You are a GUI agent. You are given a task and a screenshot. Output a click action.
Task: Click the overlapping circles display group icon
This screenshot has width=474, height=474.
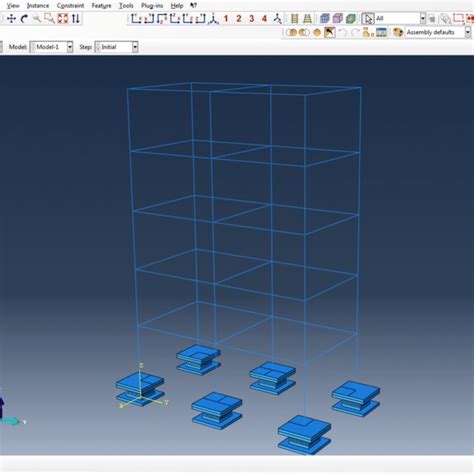pyautogui.click(x=304, y=32)
